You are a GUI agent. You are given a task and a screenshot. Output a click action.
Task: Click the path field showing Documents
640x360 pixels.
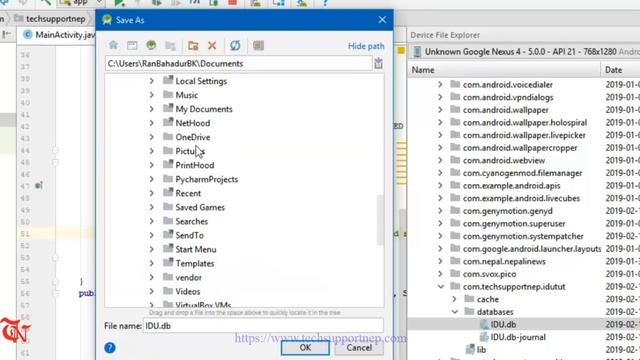coord(238,64)
